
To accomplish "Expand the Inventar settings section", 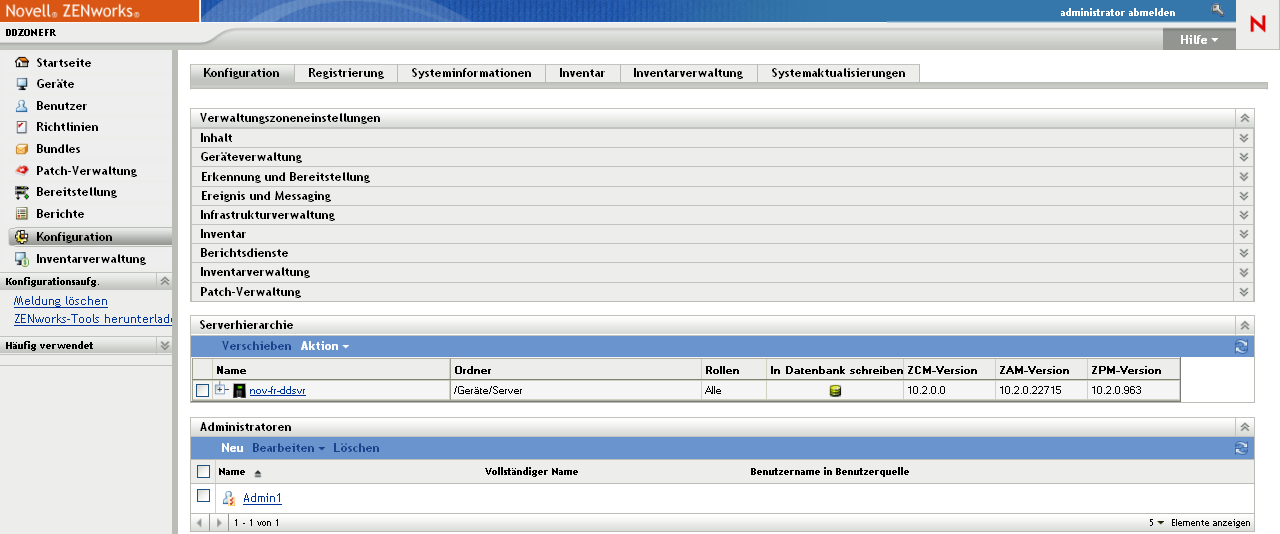I will pos(1245,234).
